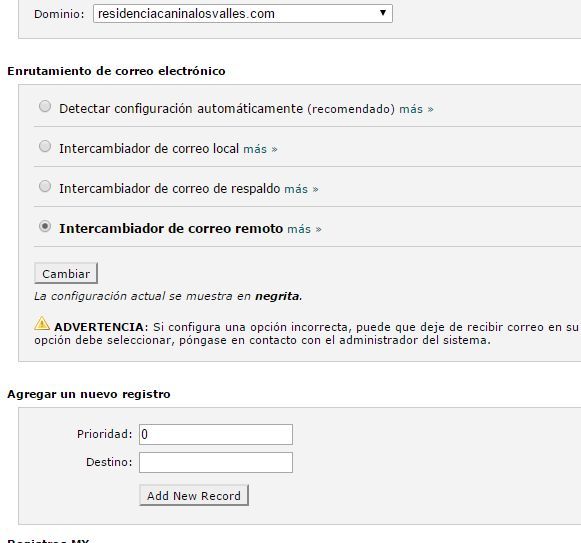The width and height of the screenshot is (581, 543).
Task: Click the Detectar configuración automáticamente label text
Action: pos(181,109)
